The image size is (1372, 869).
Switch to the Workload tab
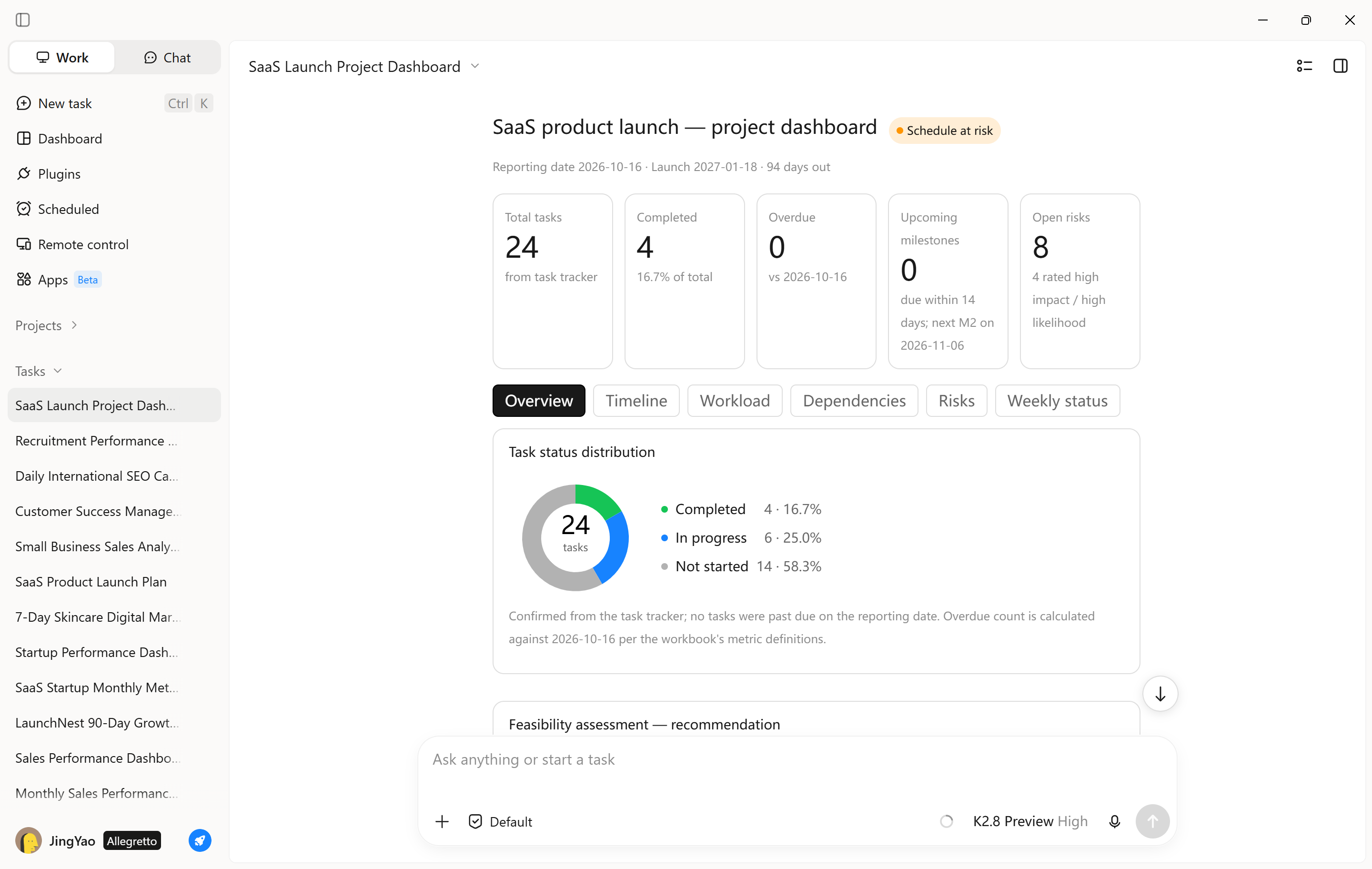(735, 401)
